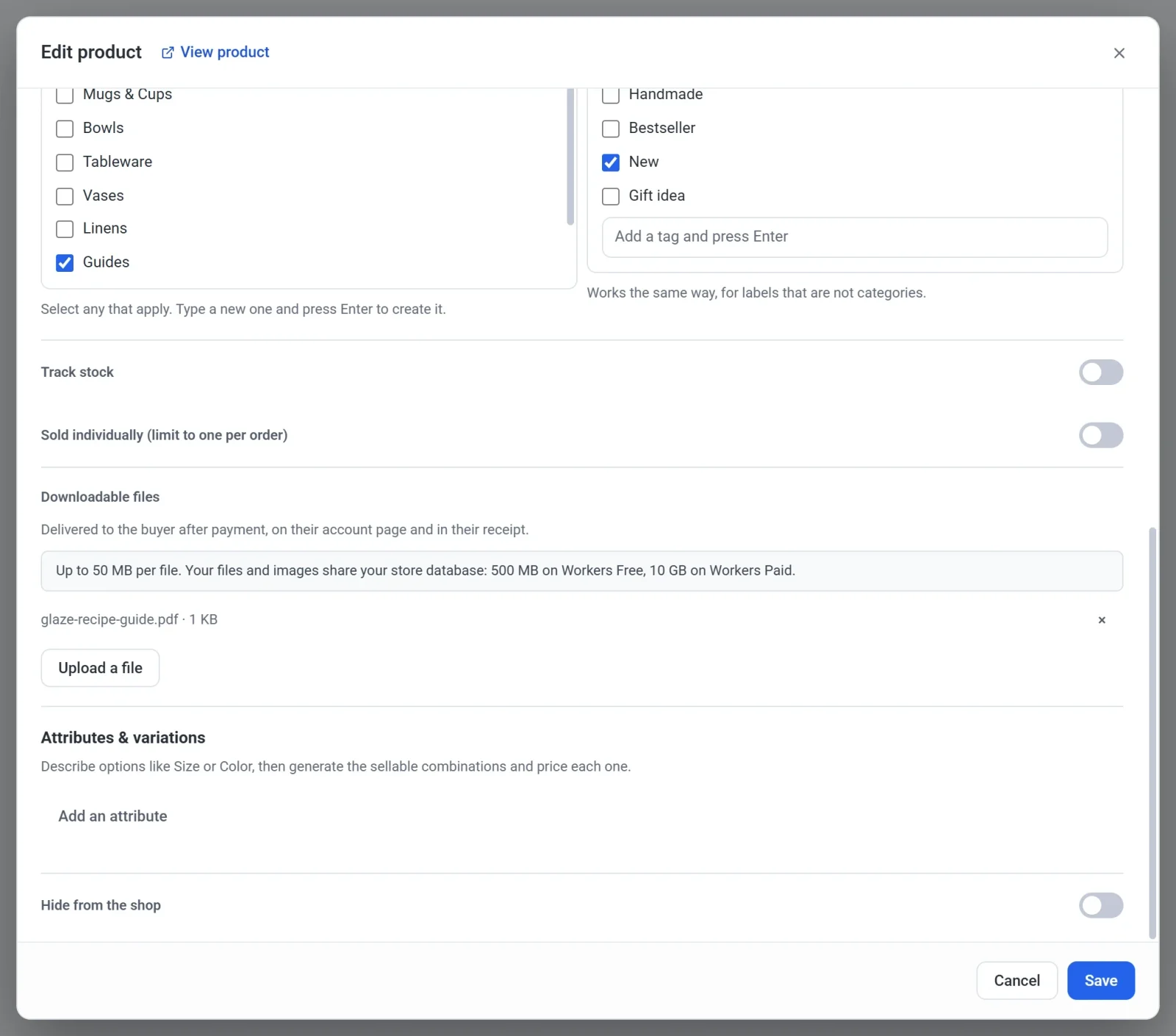The image size is (1176, 1036).
Task: Check the Gift idea tag
Action: (611, 196)
